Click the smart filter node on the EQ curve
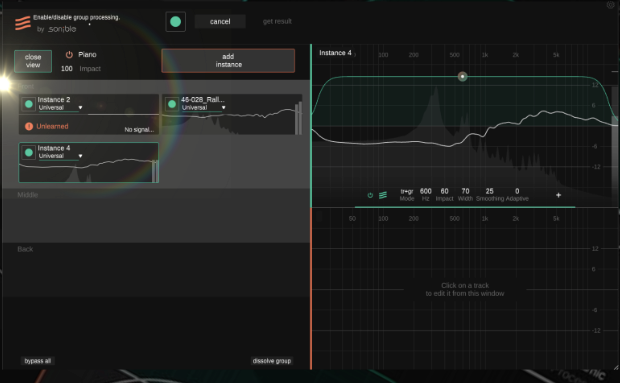 pyautogui.click(x=462, y=76)
